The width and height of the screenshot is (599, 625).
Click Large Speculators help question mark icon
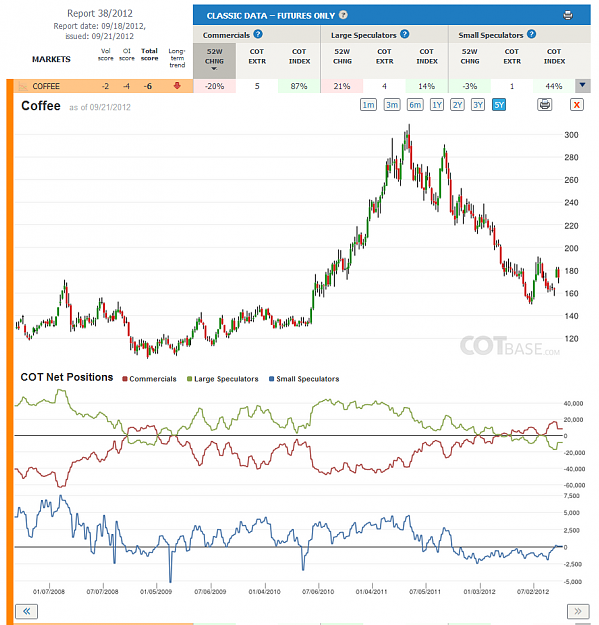coord(405,34)
